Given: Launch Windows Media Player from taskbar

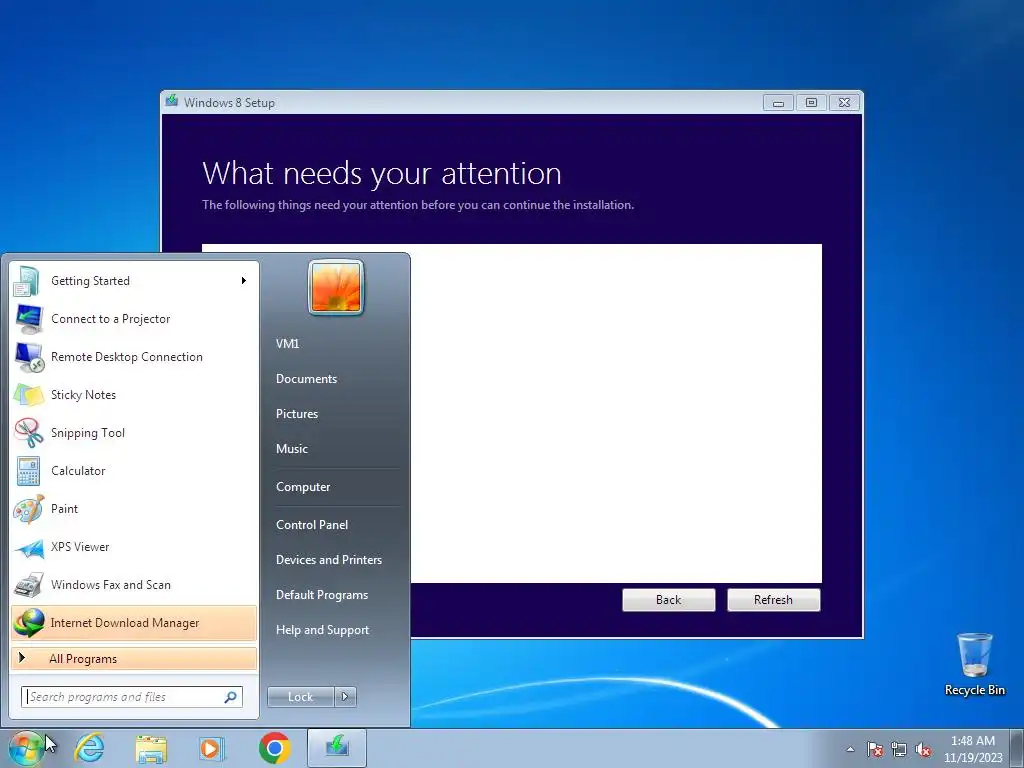Looking at the screenshot, I should 212,748.
